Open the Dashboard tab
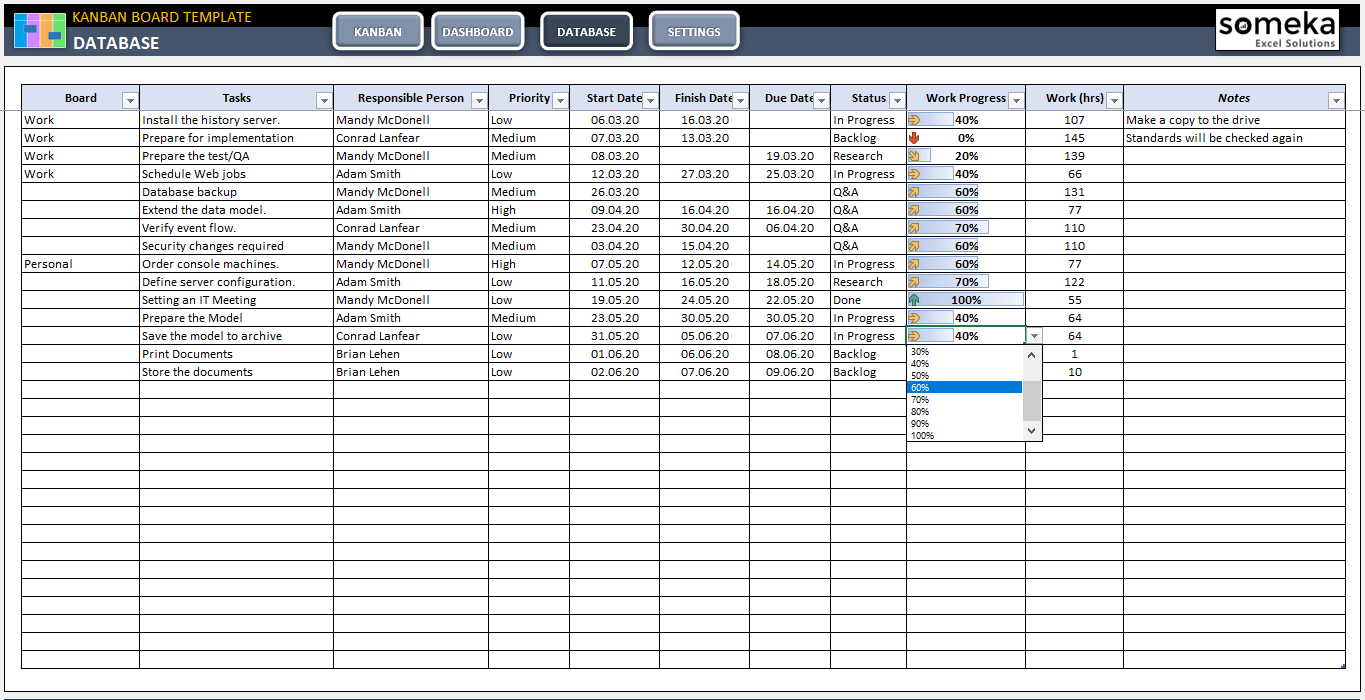Screen dimensions: 1365x700 (477, 32)
